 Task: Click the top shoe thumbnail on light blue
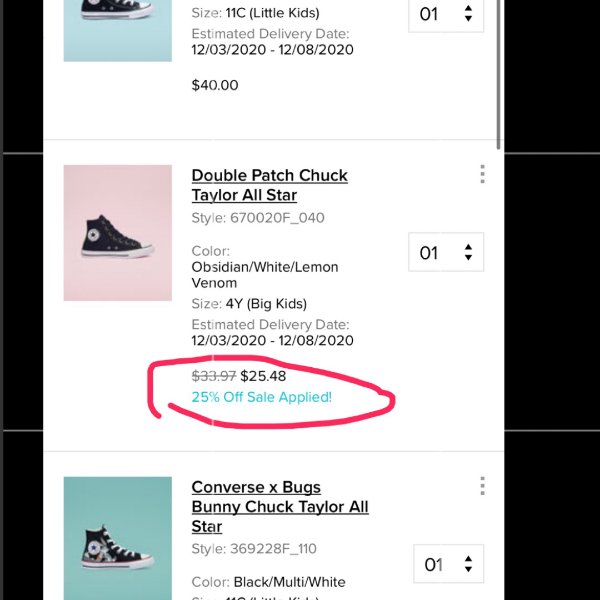(x=118, y=31)
